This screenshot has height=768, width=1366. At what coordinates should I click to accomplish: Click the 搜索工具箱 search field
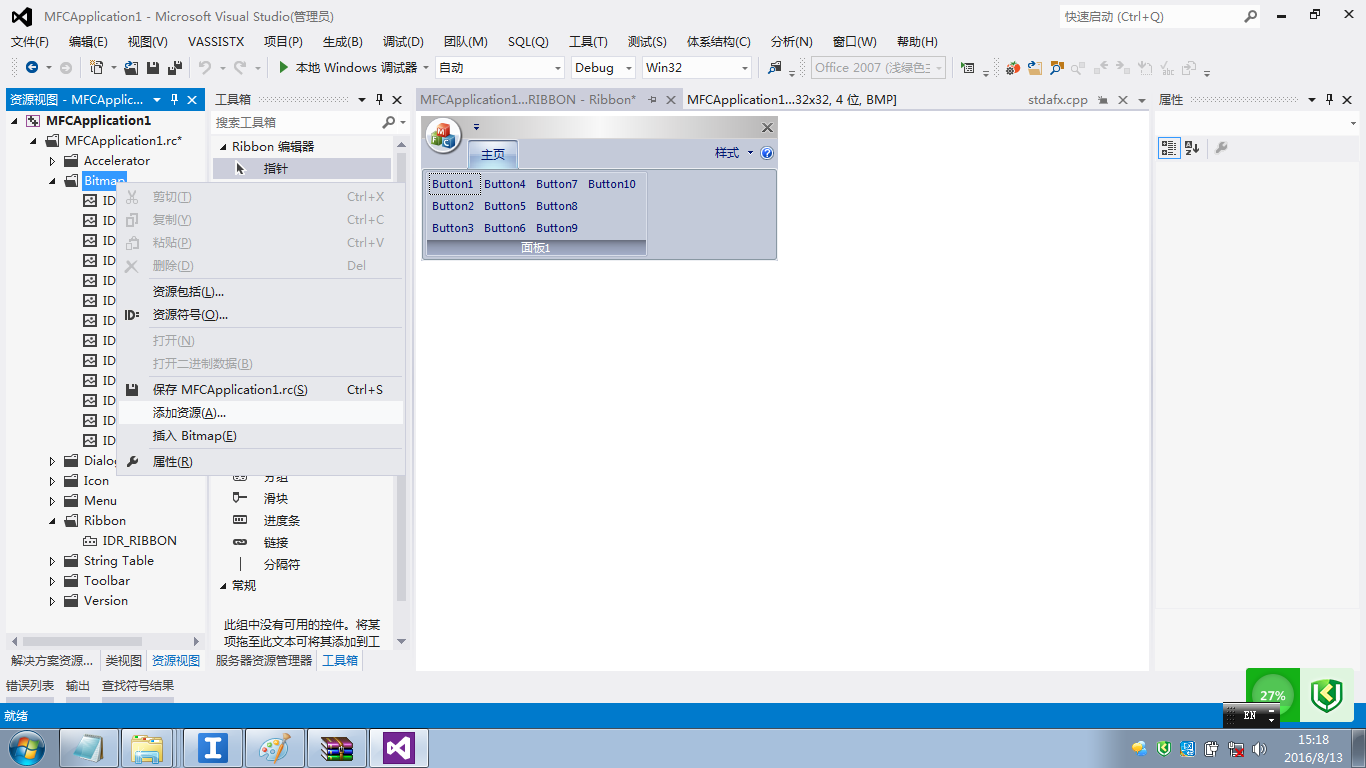coord(297,122)
